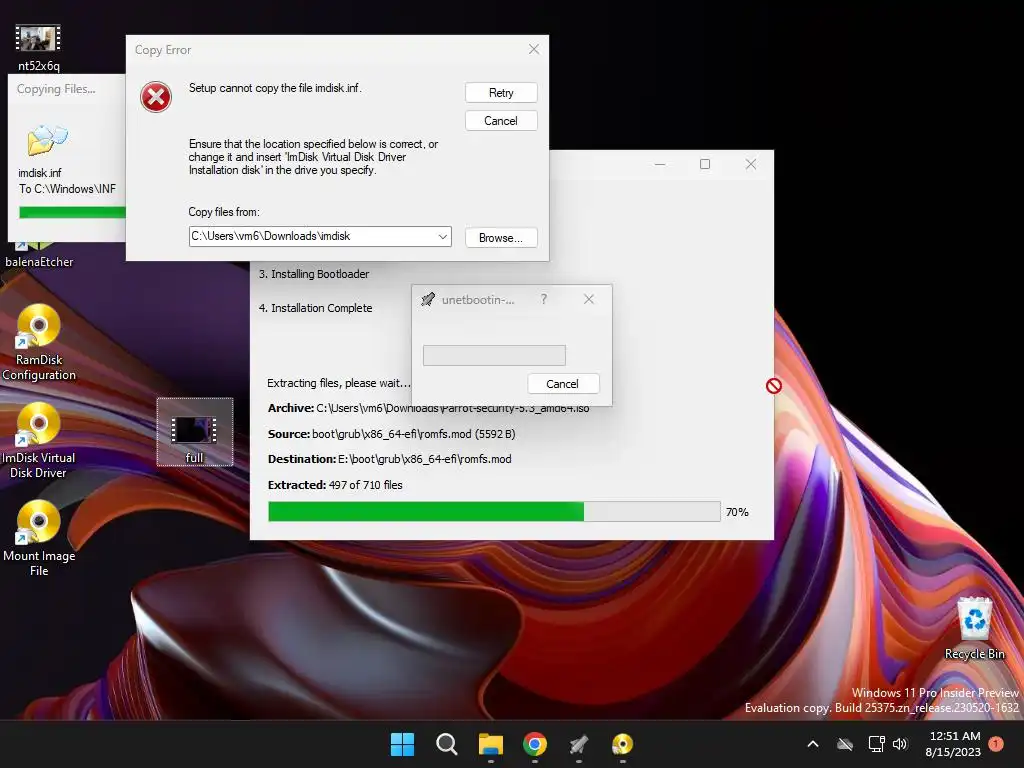Close the Copy Error dialog
1024x768 pixels.
pyautogui.click(x=534, y=50)
